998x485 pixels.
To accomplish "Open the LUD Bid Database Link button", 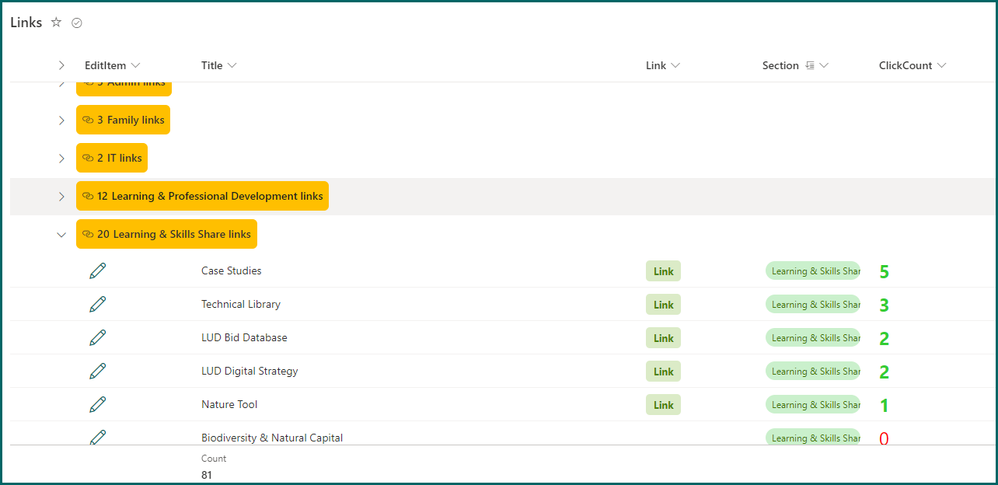I will [x=663, y=338].
